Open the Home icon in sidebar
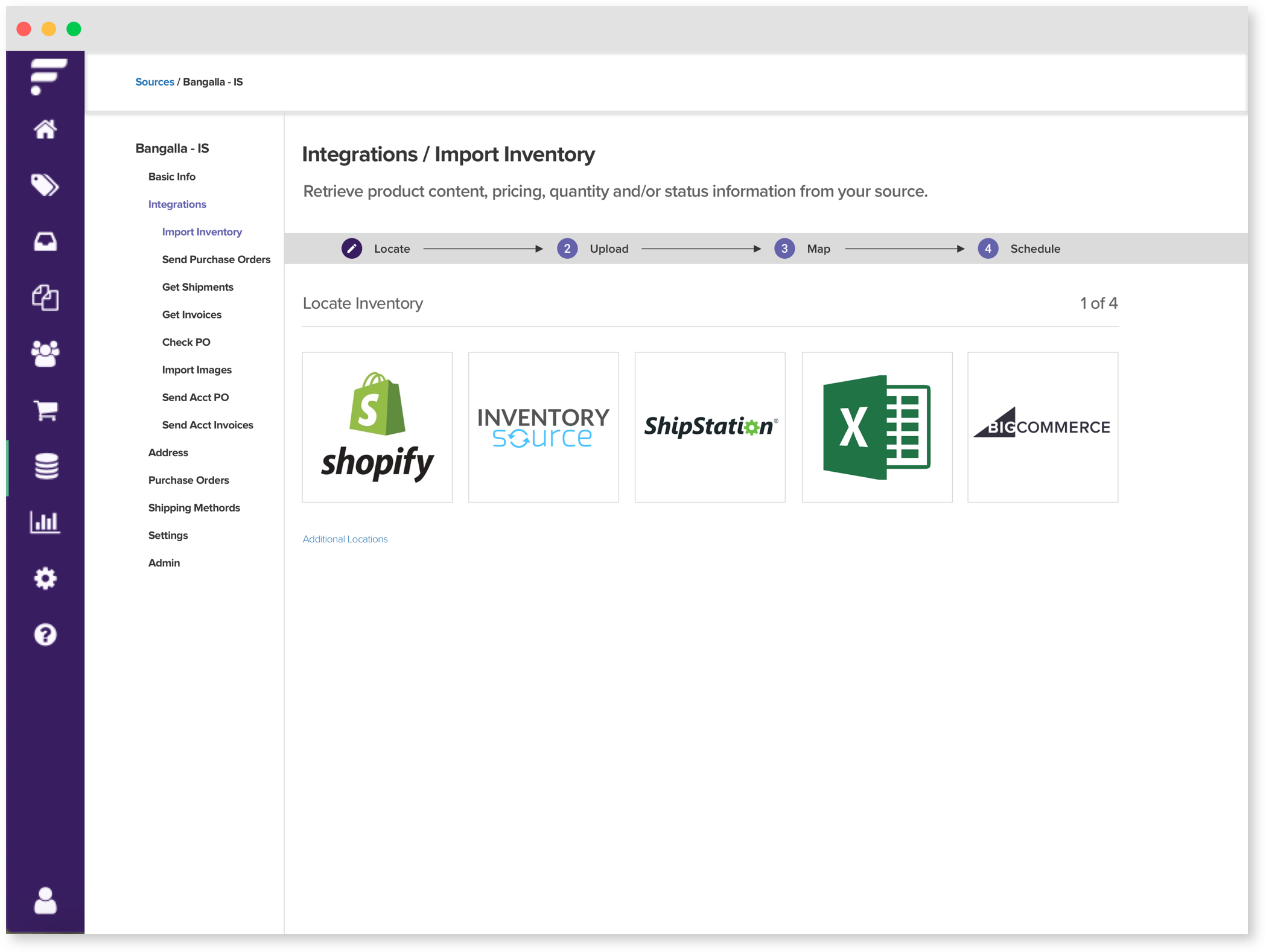Viewport: 1266px width, 952px height. click(x=45, y=129)
